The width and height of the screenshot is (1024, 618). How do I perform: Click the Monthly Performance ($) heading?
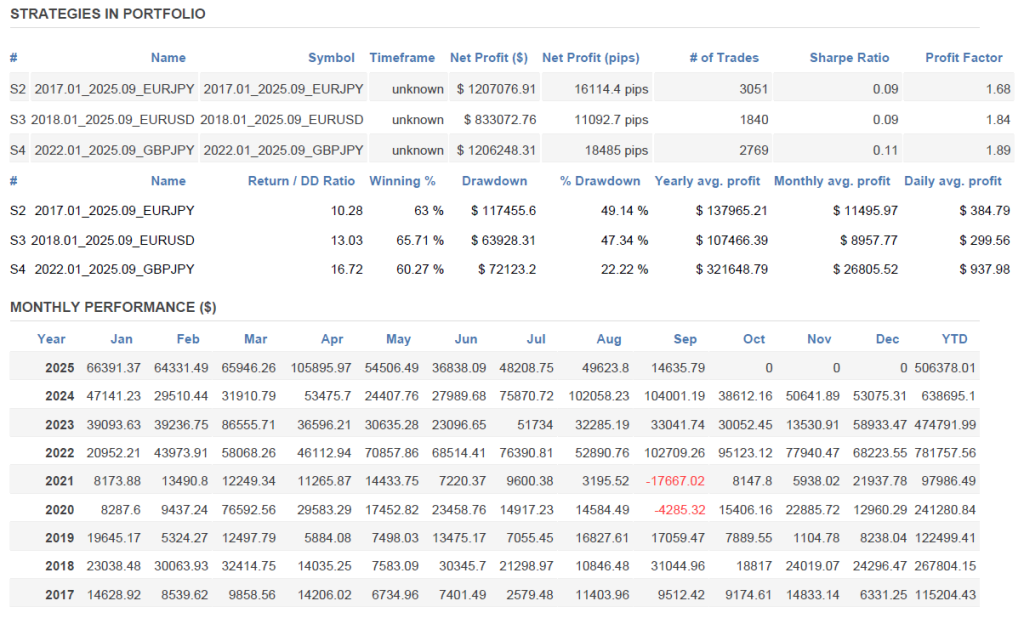point(113,307)
